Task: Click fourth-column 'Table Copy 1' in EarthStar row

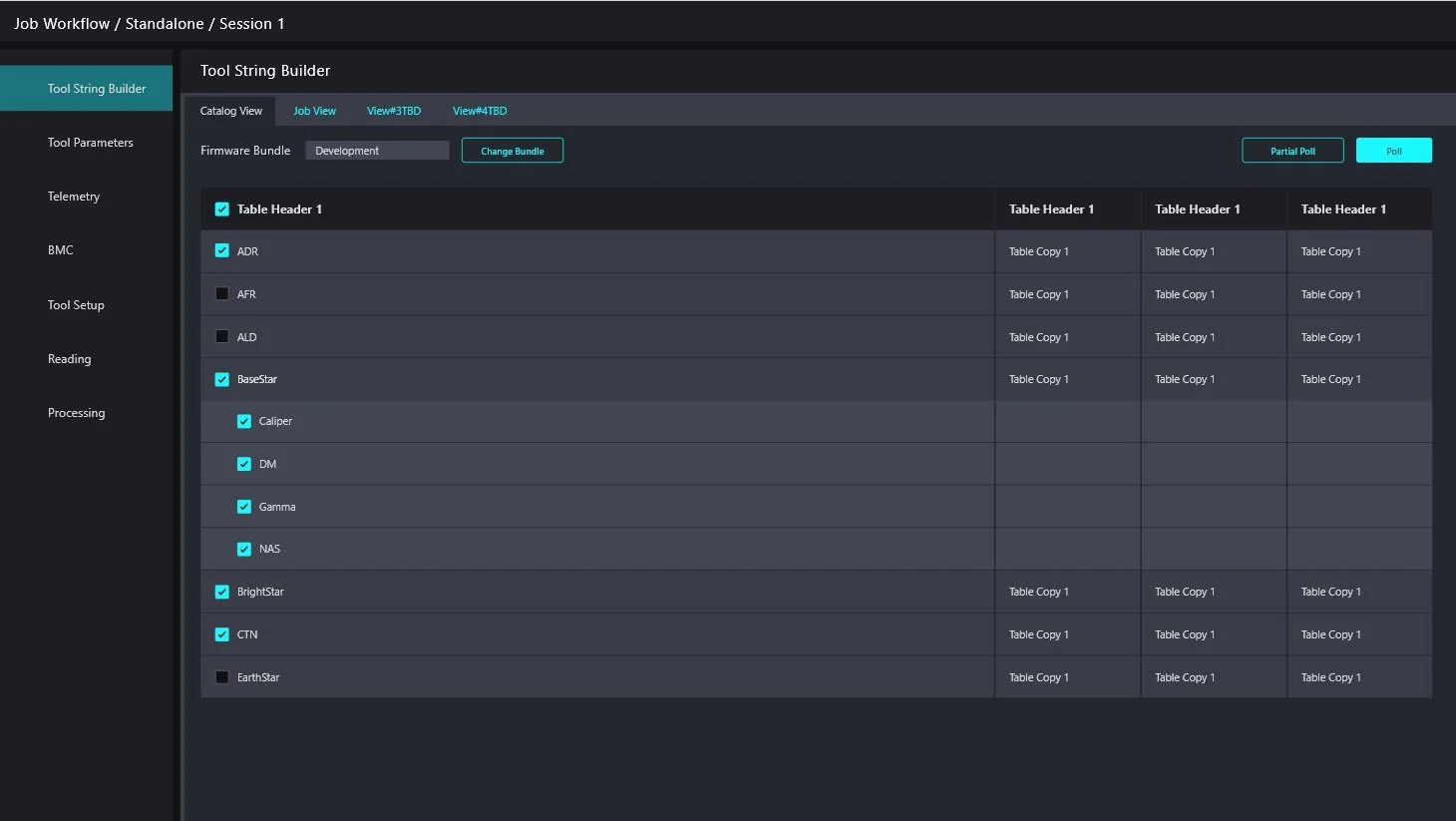Action: 1330,677
